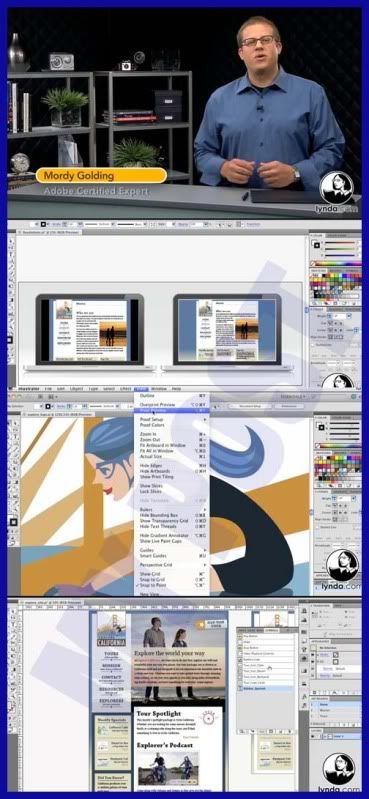
Task: Expand the Perspective Grid submenu
Action: (x=172, y=566)
